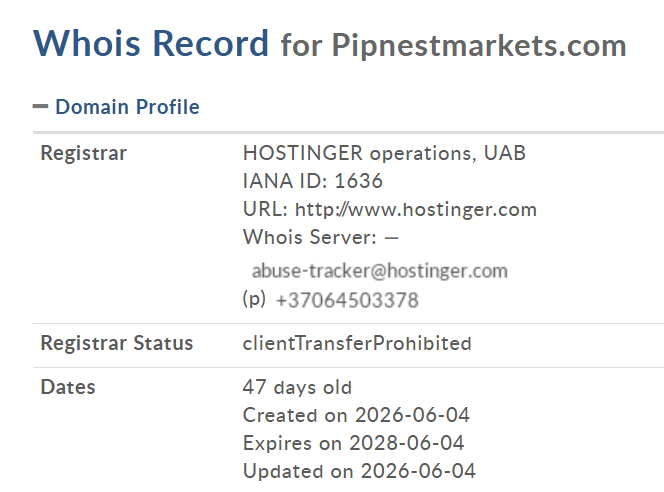This screenshot has height=492, width=664.
Task: Click the Registrar row label
Action: (83, 153)
